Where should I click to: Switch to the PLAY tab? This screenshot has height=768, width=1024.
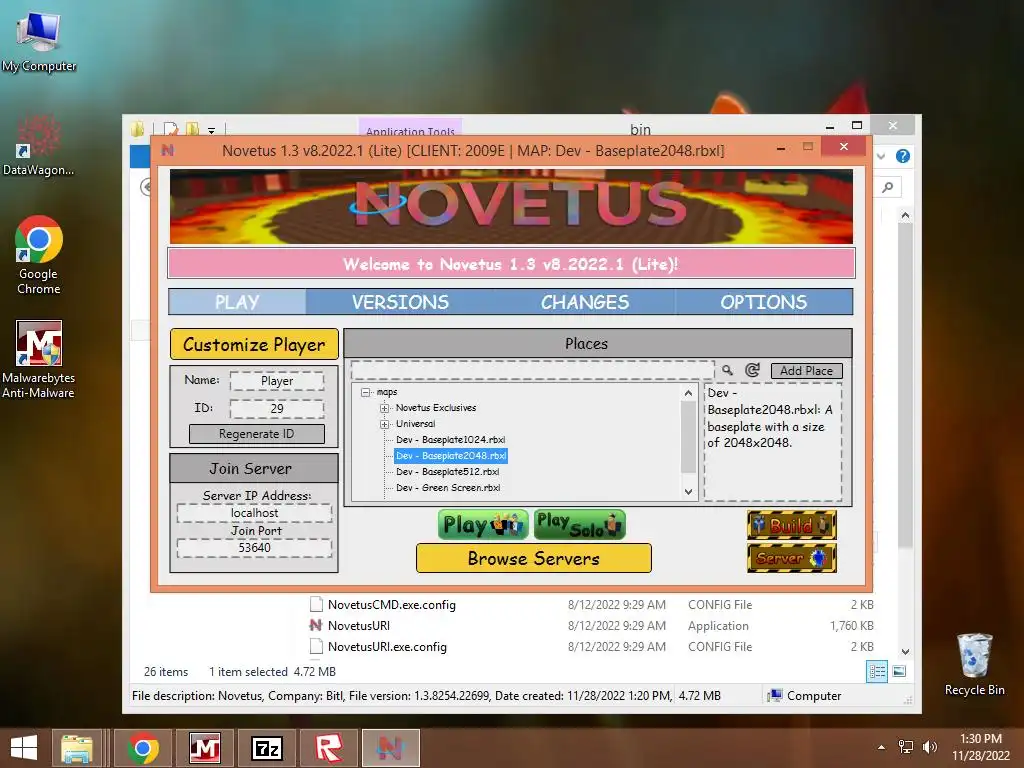(237, 302)
